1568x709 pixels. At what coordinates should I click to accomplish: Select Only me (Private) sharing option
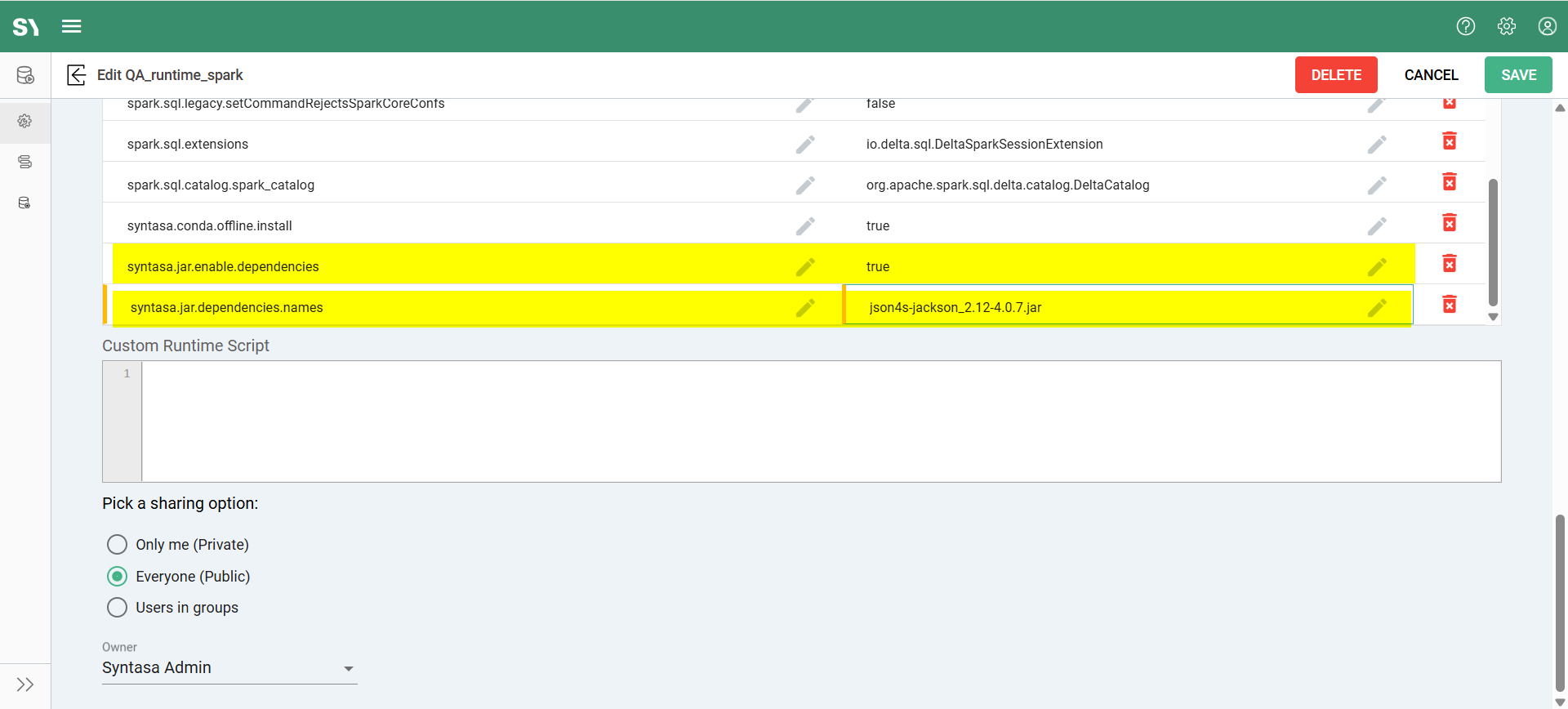tap(118, 545)
